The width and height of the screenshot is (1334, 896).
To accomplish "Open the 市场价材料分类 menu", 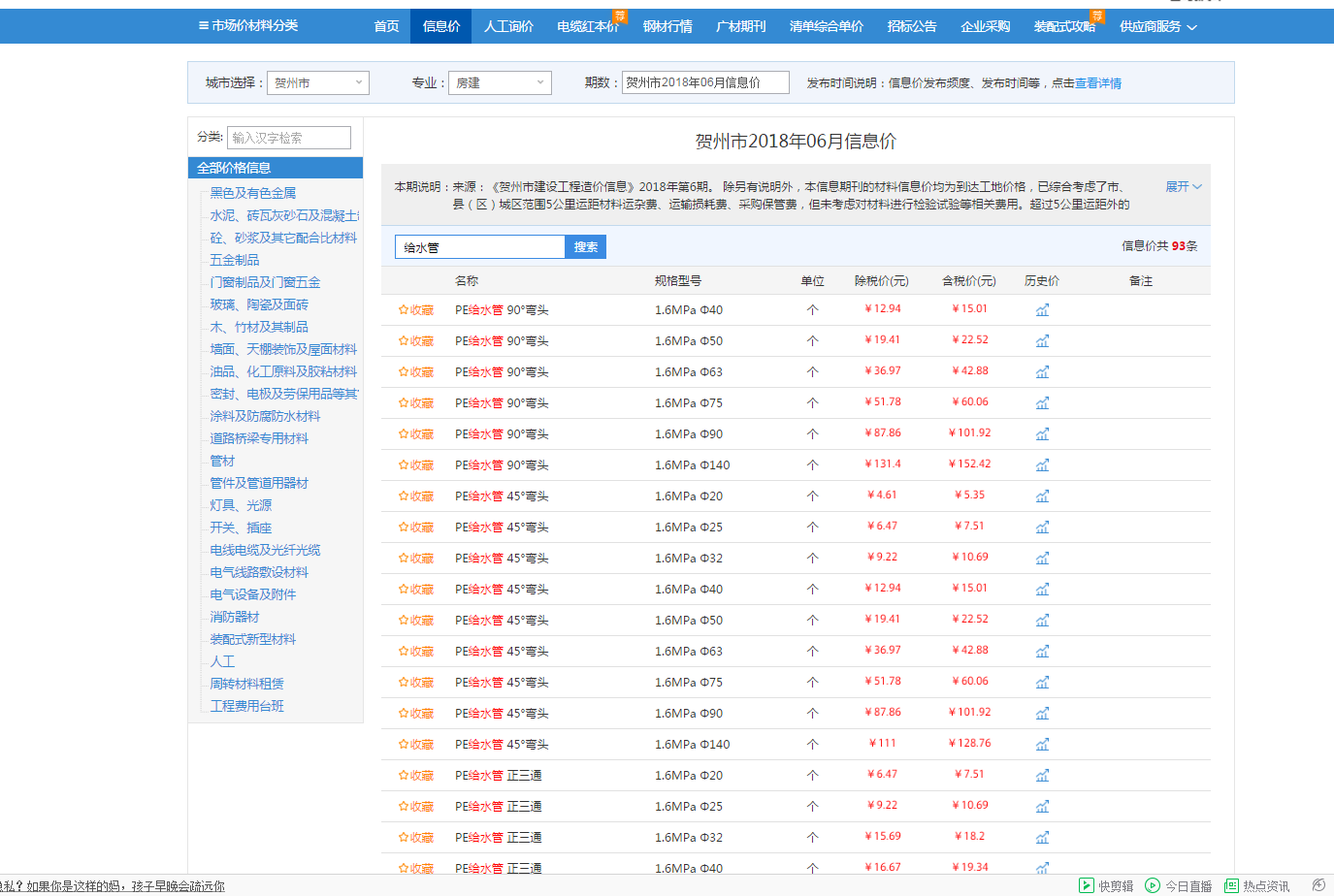I will coord(247,26).
